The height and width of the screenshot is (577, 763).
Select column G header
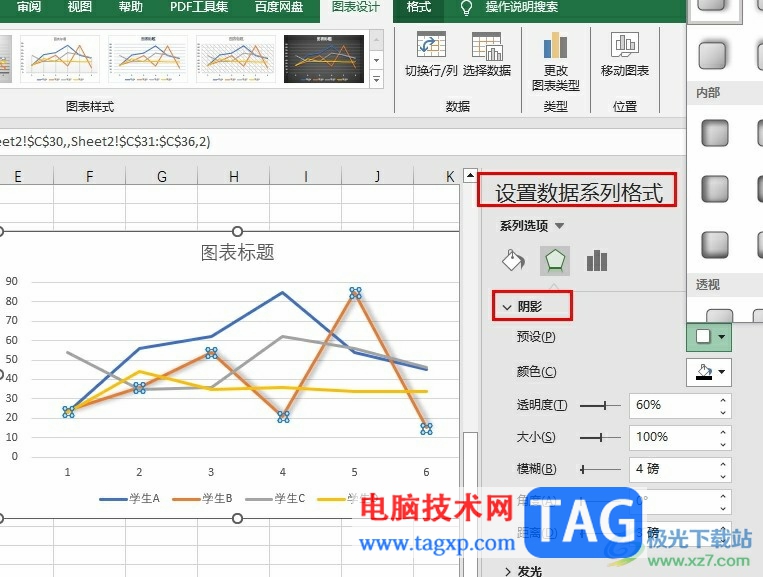pyautogui.click(x=162, y=176)
